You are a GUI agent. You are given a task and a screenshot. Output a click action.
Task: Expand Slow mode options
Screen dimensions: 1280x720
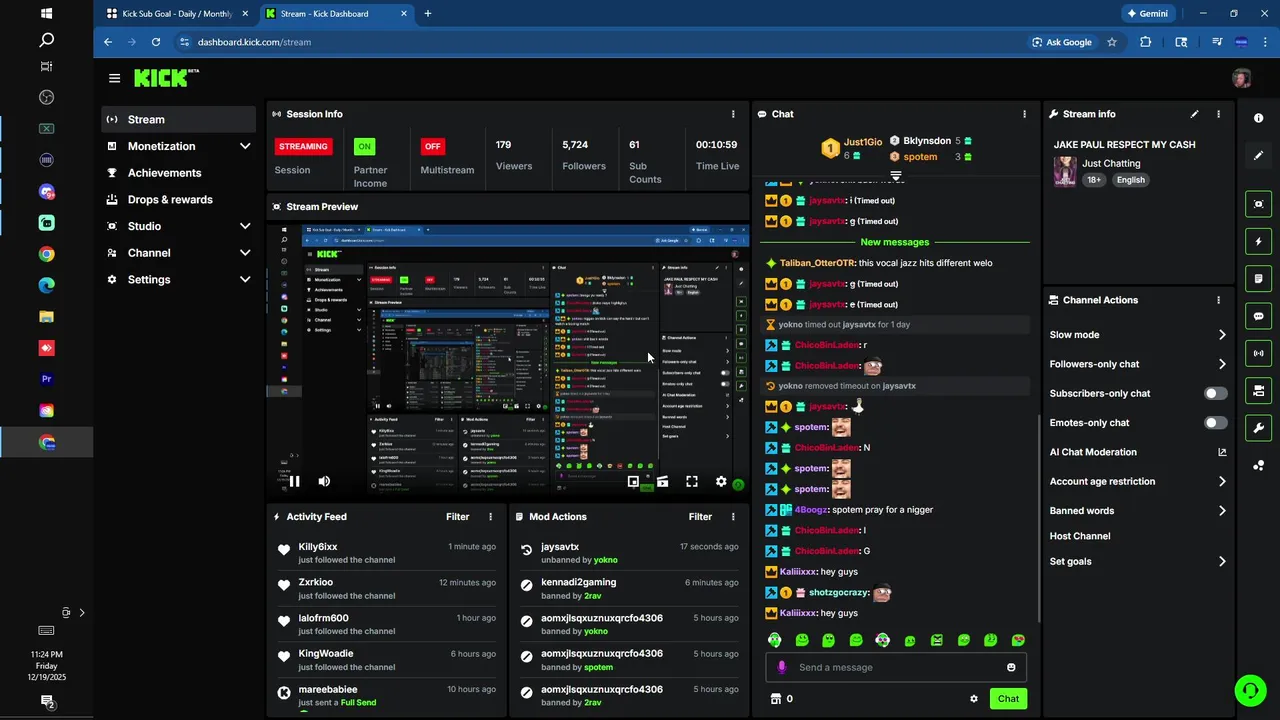tap(1222, 335)
